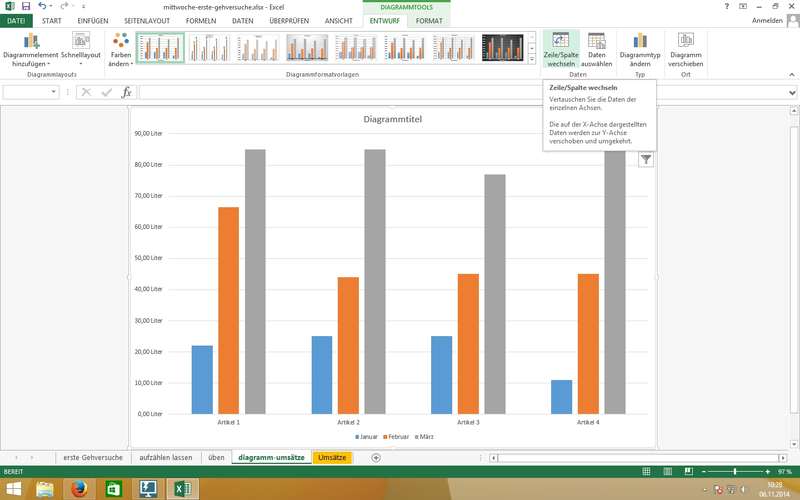Click the Anmelden sign-in link
The height and width of the screenshot is (500, 800).
click(767, 20)
